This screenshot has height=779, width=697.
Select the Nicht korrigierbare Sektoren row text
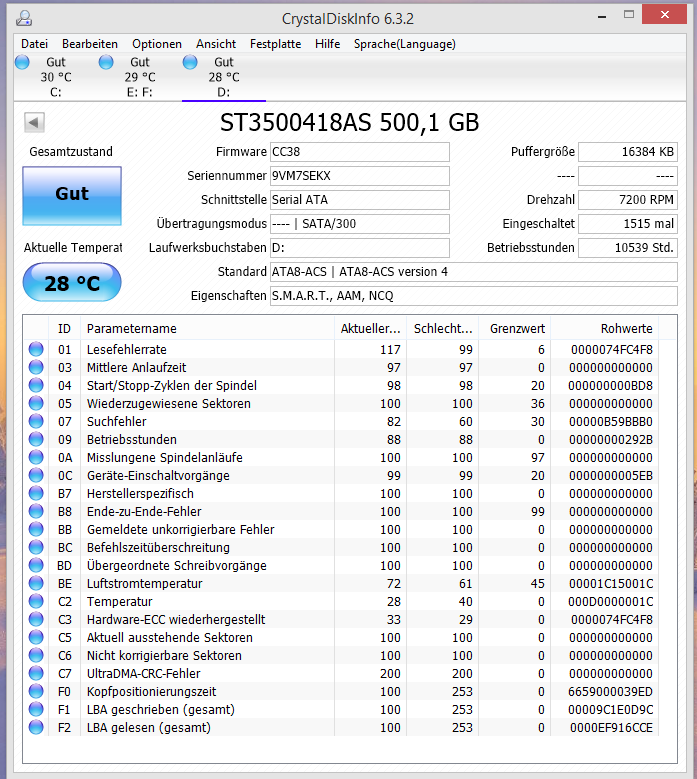click(164, 655)
